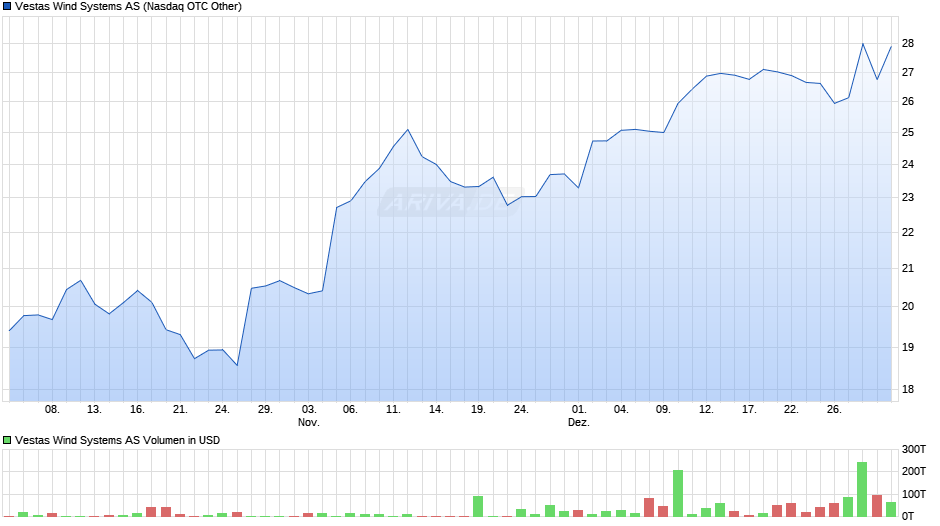
Task: Click the volume axis label 200T
Action: coord(914,471)
